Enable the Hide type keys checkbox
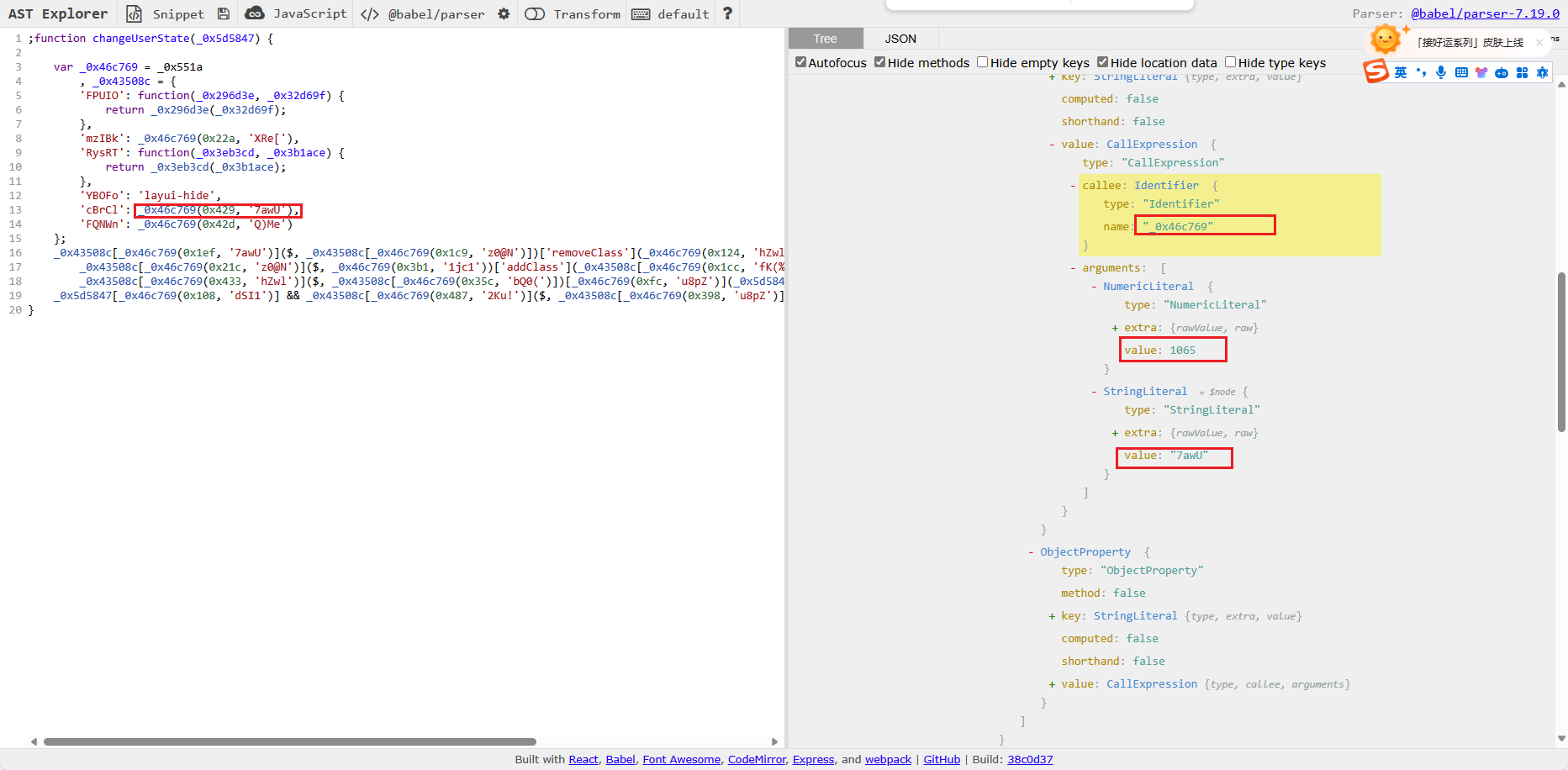The width and height of the screenshot is (1568, 770). pos(1230,62)
